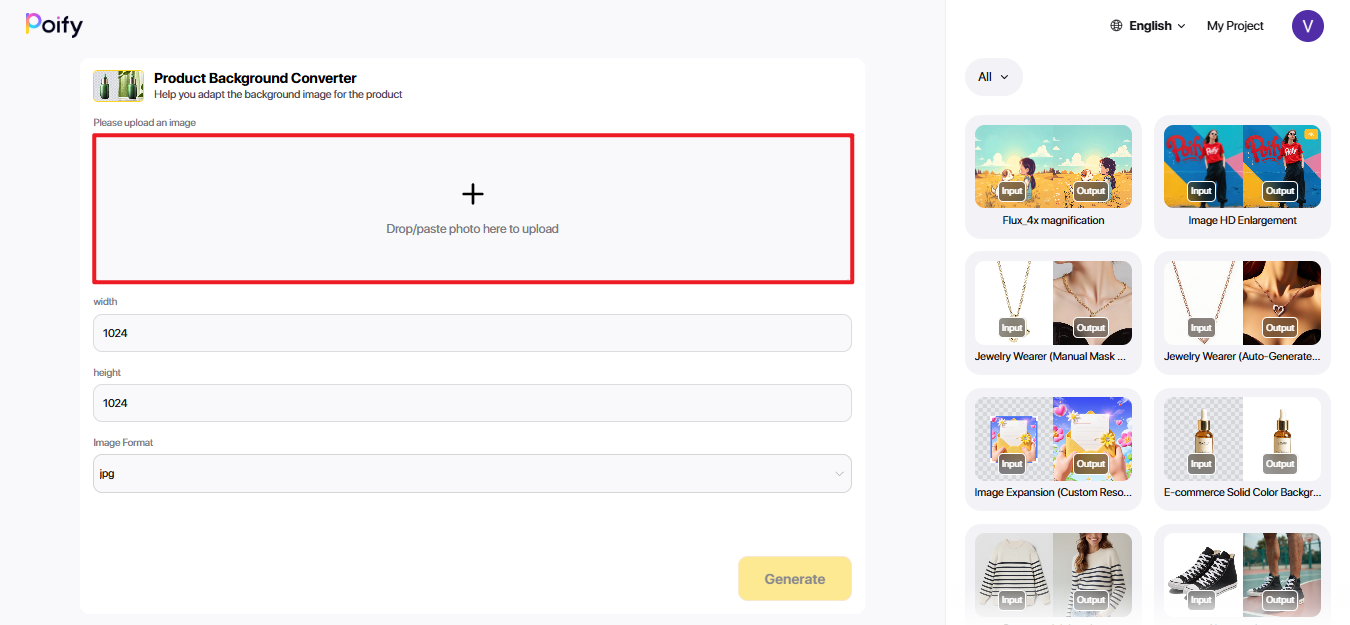Open Image Expansion Custom Resolution template
1350x625 pixels.
point(1053,449)
